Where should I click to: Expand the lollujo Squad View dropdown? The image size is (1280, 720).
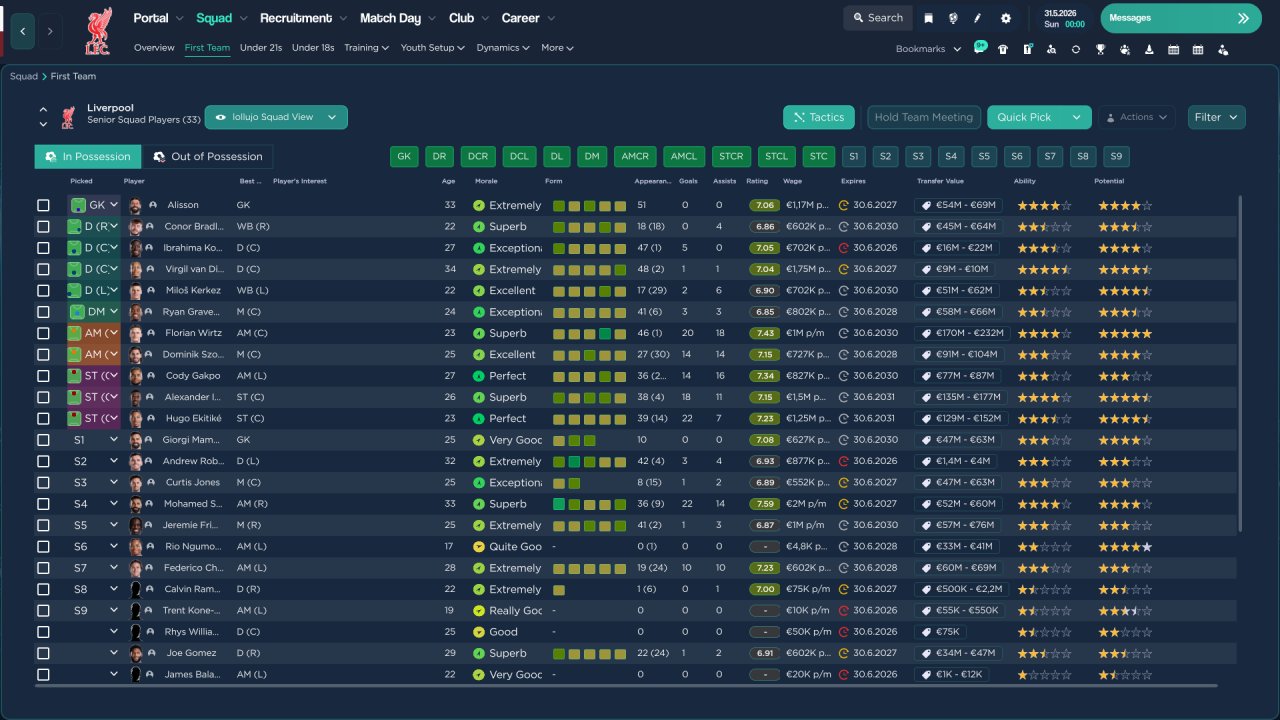point(276,117)
